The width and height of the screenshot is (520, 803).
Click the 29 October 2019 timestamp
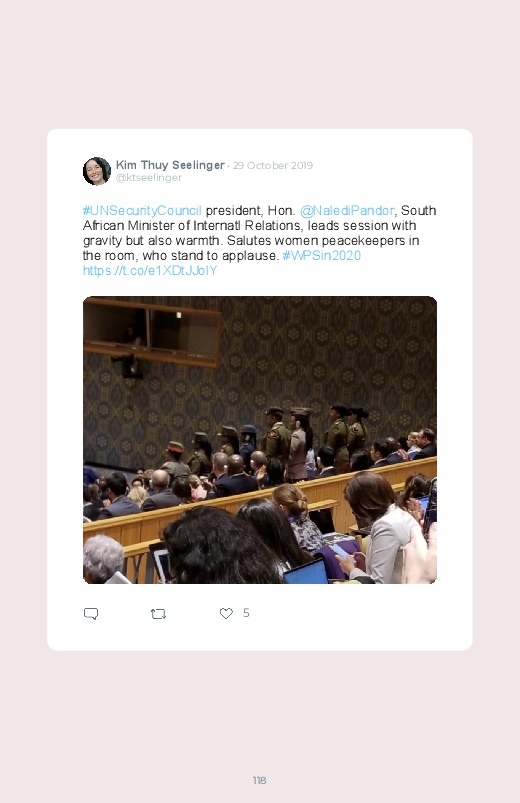click(x=273, y=165)
